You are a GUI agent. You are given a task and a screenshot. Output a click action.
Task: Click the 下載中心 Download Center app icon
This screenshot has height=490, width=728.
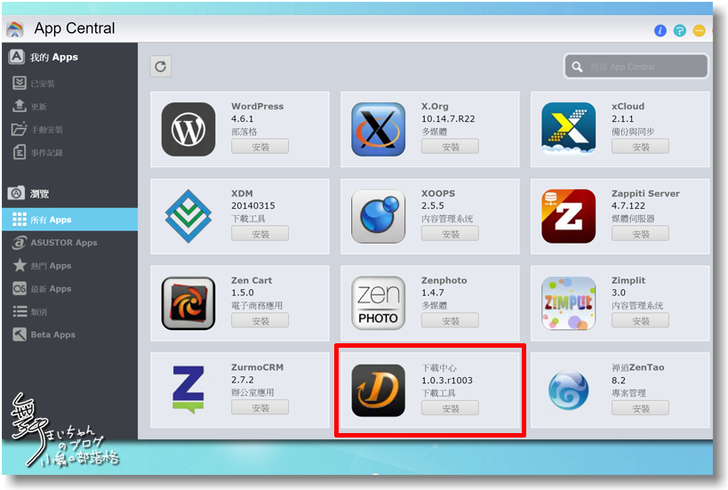click(x=378, y=390)
